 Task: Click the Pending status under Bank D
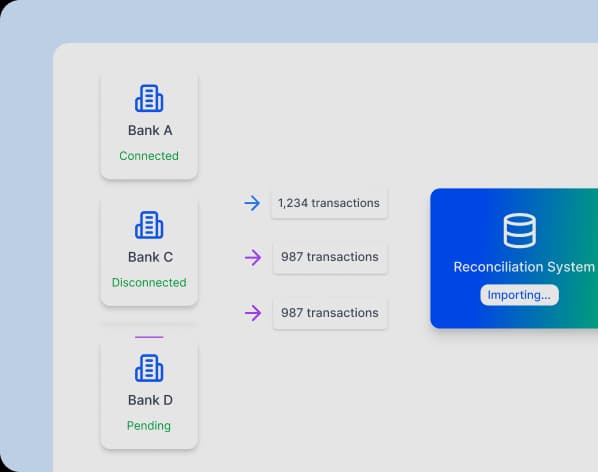tap(149, 425)
